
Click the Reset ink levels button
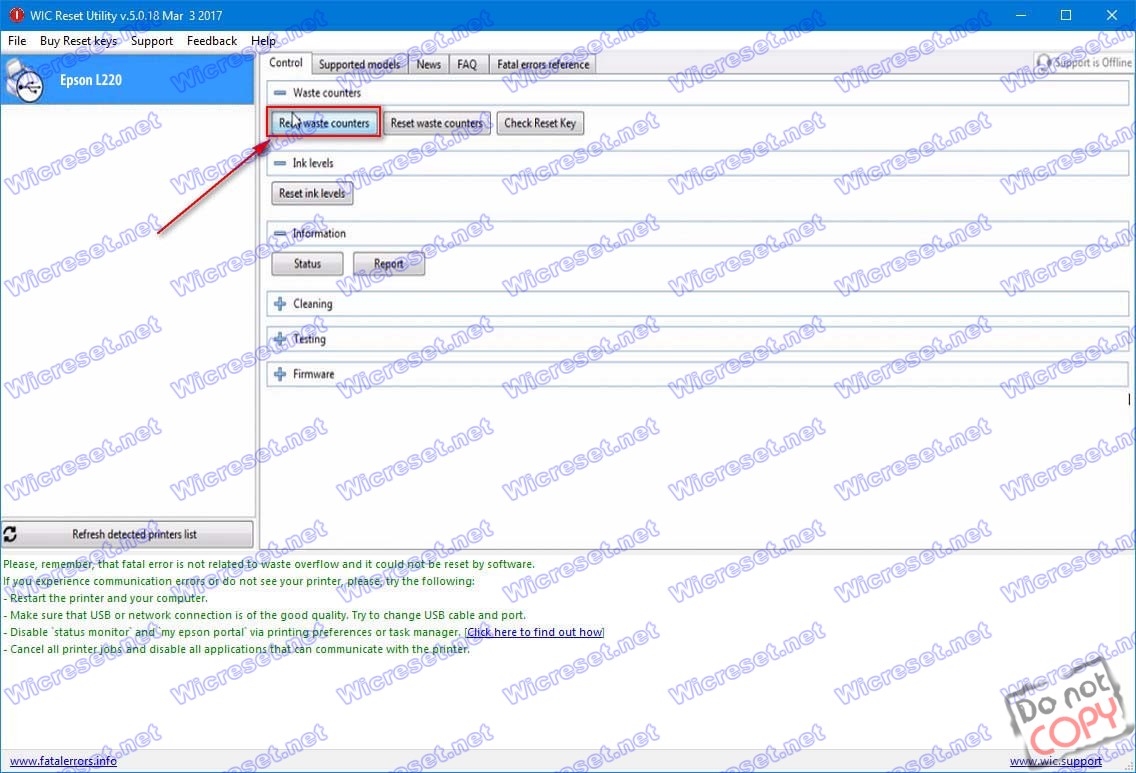pos(312,193)
